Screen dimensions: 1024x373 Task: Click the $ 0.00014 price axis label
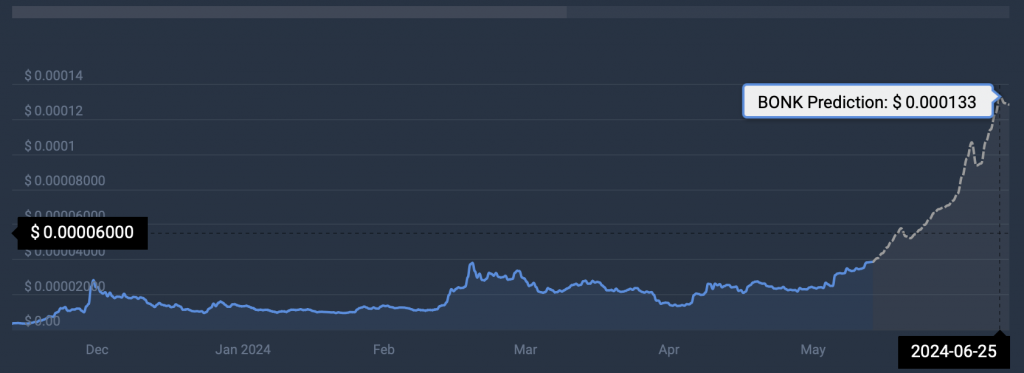point(54,76)
